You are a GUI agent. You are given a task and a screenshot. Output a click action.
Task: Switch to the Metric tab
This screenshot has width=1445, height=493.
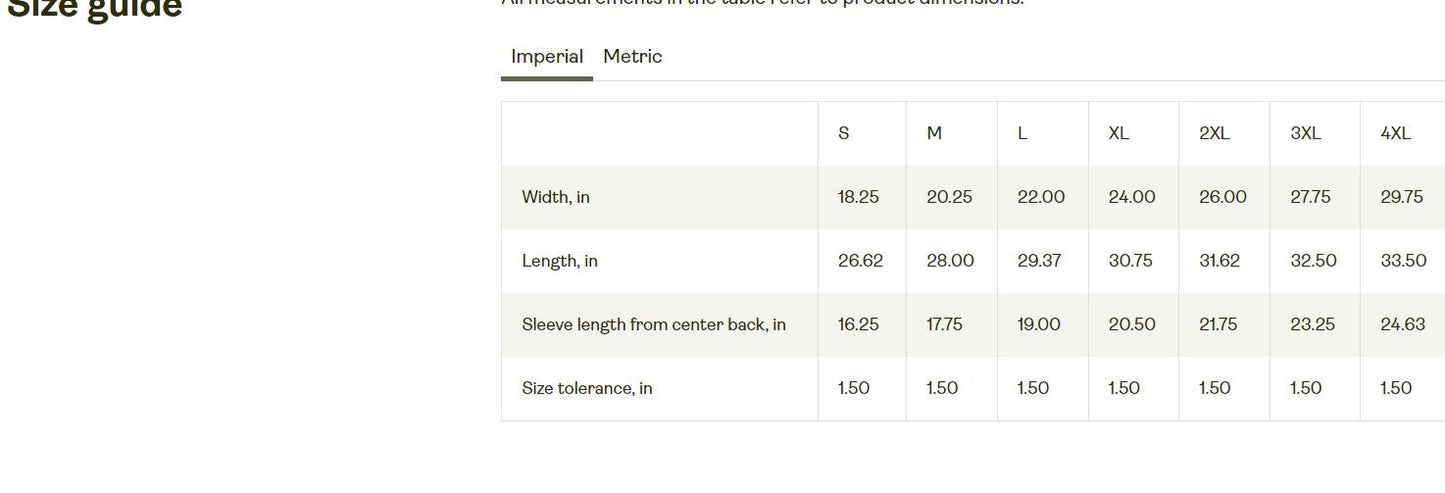[632, 57]
